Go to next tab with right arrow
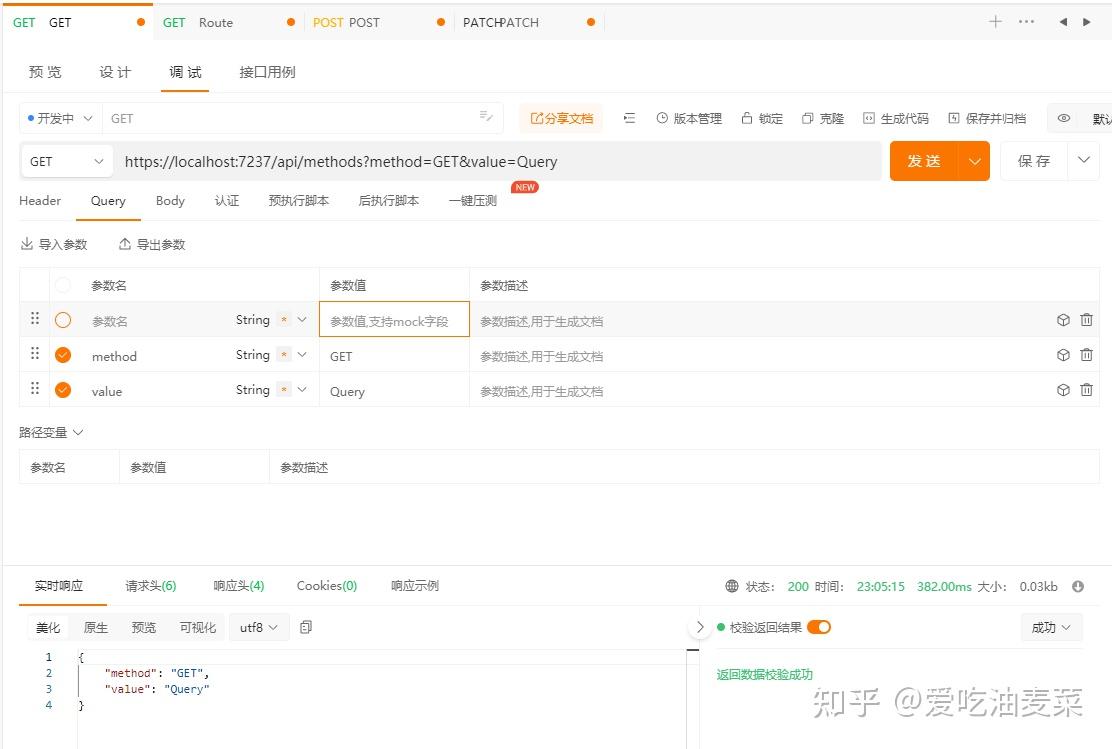Viewport: 1112px width, 749px height. pos(1086,22)
